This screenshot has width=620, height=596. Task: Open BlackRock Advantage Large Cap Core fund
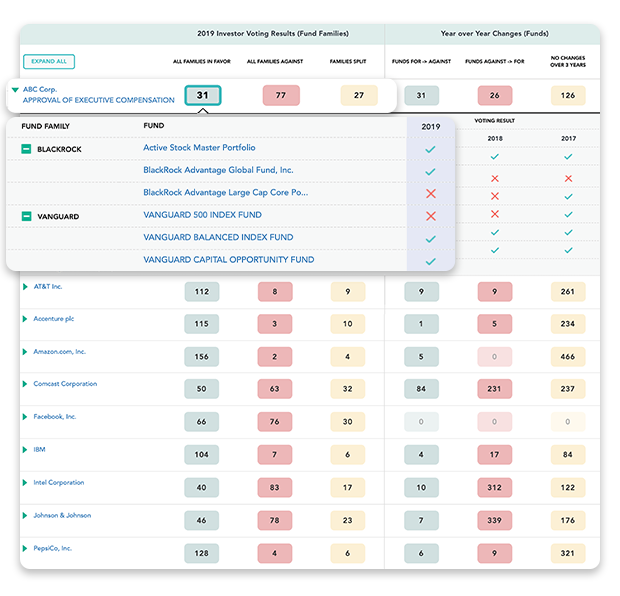click(225, 193)
